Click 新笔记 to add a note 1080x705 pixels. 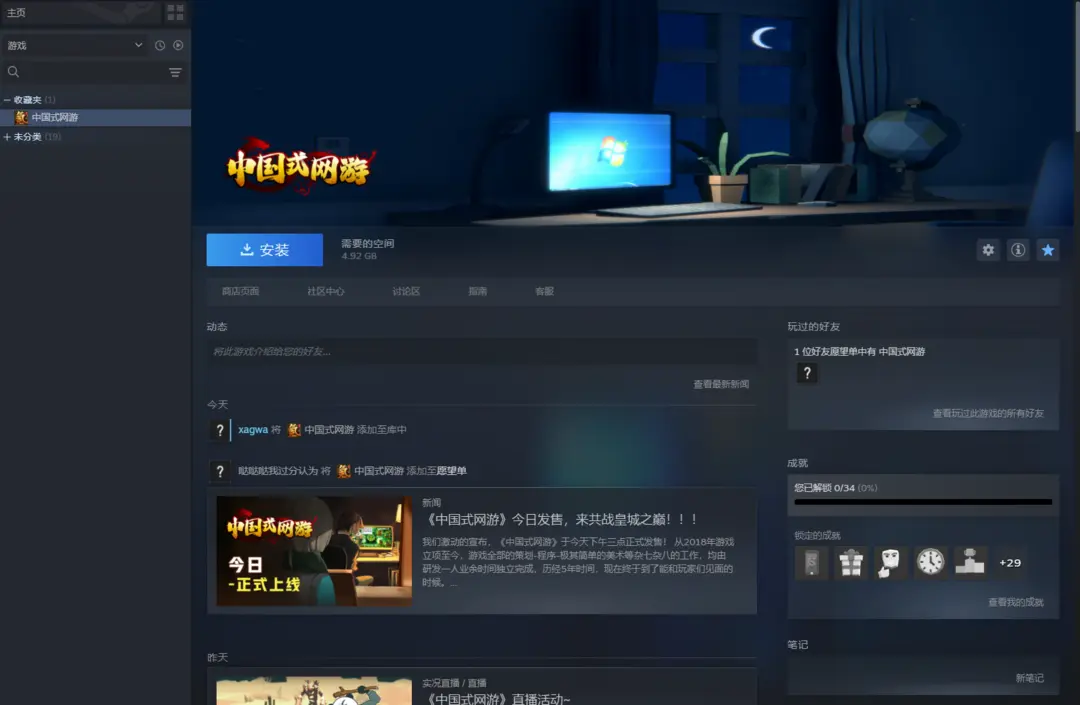1030,678
